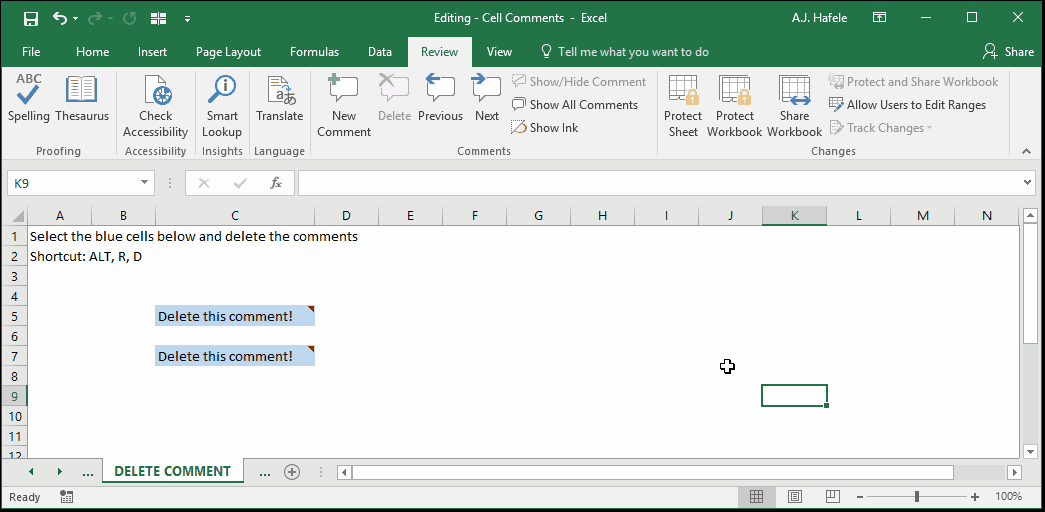Click the horizontal scrollbar left arrow
The width and height of the screenshot is (1045, 512).
(345, 472)
